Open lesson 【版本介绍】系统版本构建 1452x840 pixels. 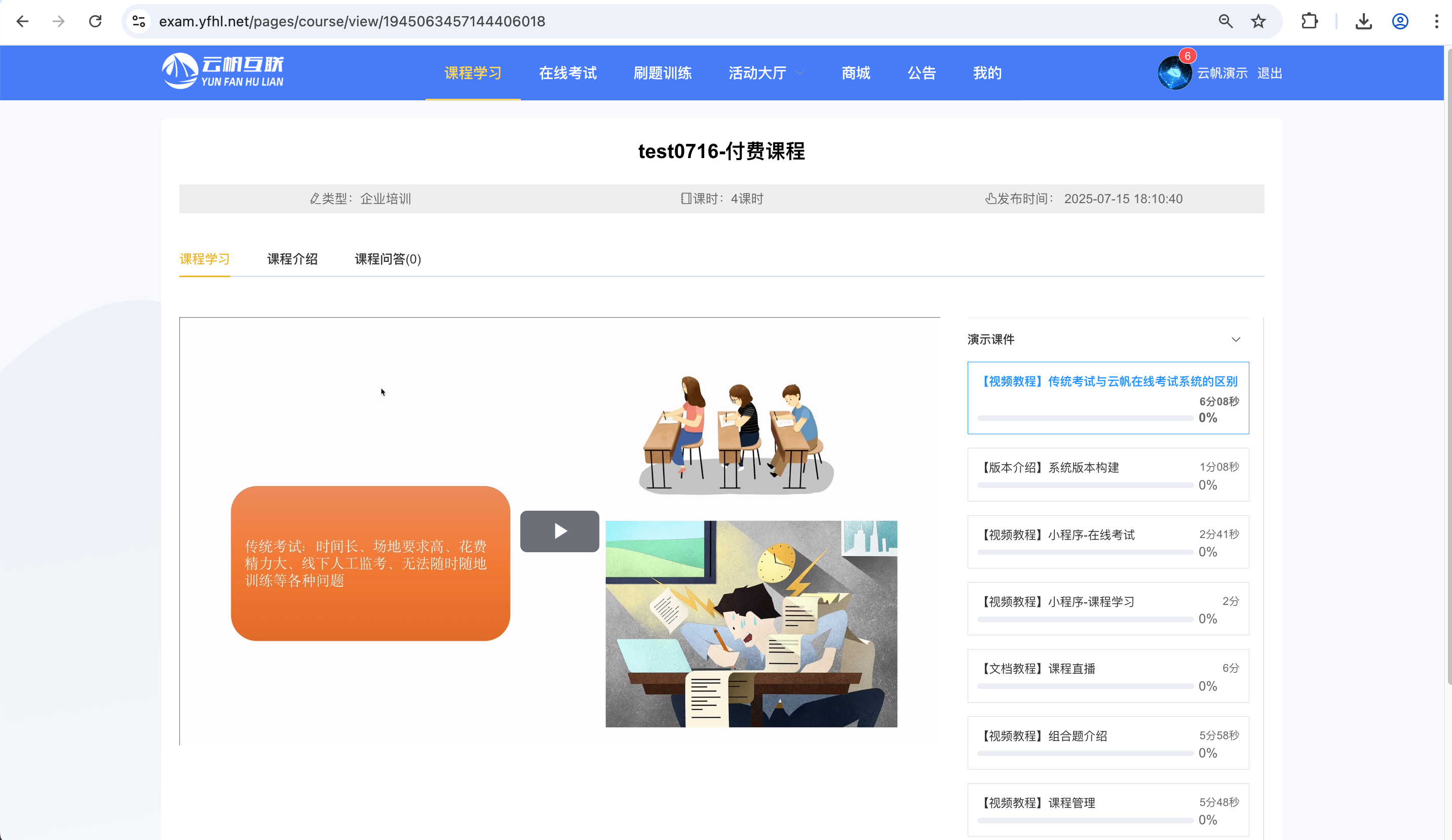coord(1108,475)
